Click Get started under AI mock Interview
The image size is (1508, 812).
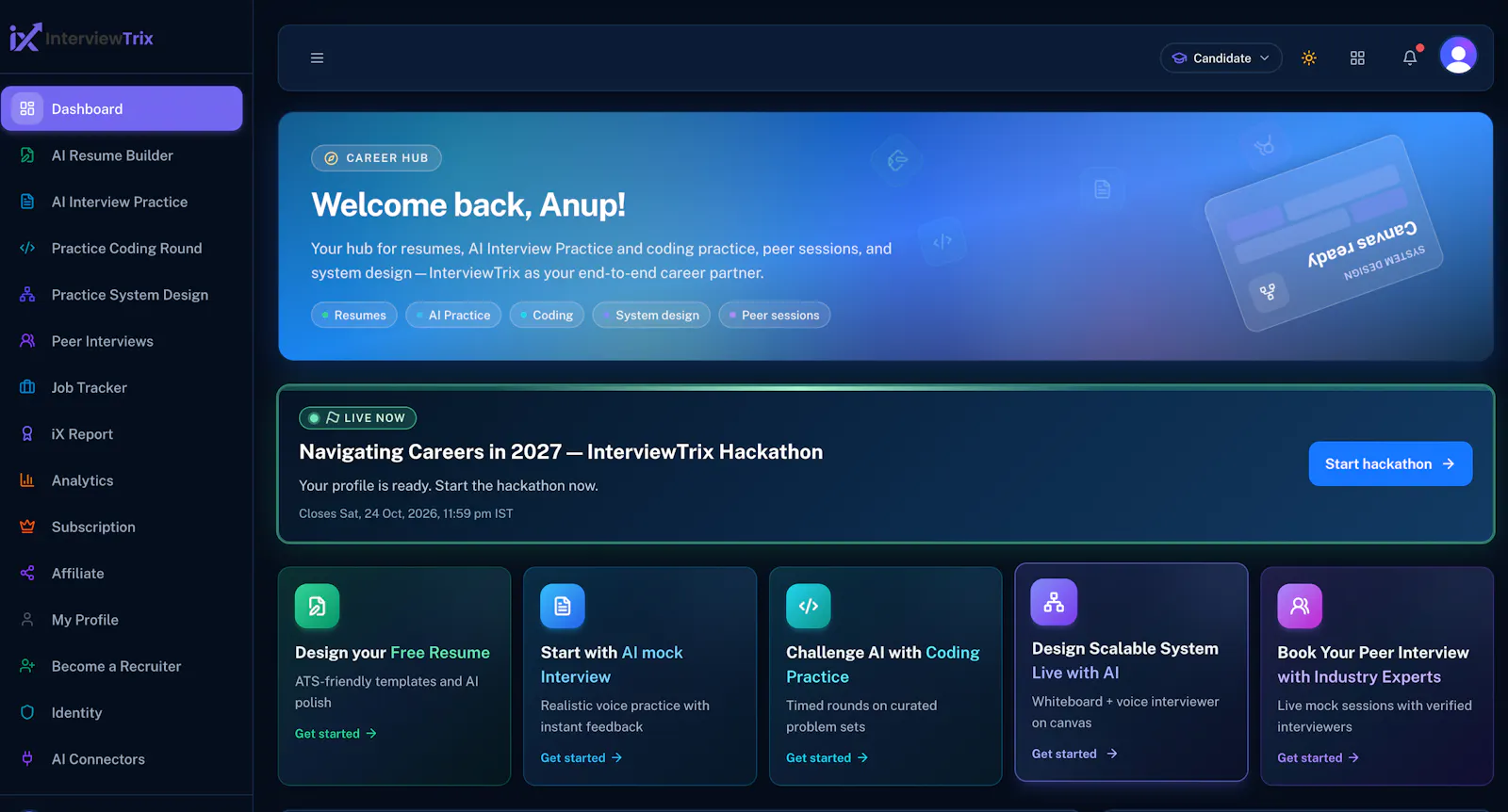(582, 758)
